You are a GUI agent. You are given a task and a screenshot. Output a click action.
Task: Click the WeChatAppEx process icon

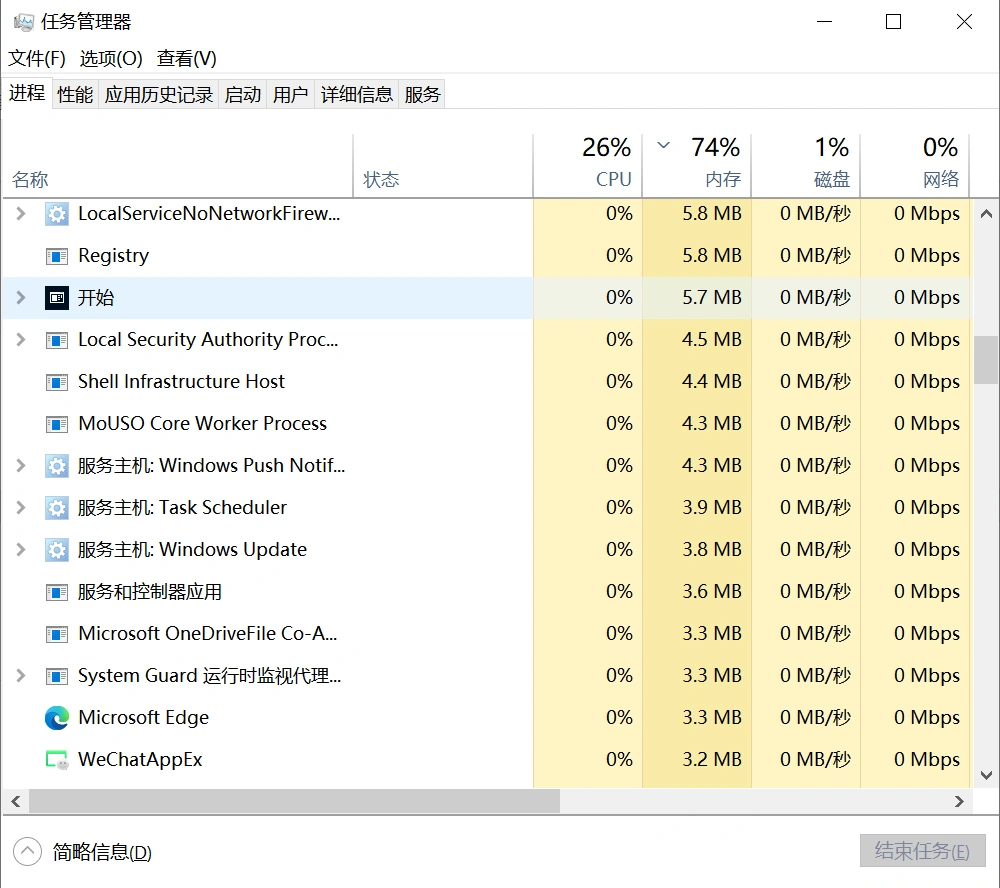coord(57,760)
